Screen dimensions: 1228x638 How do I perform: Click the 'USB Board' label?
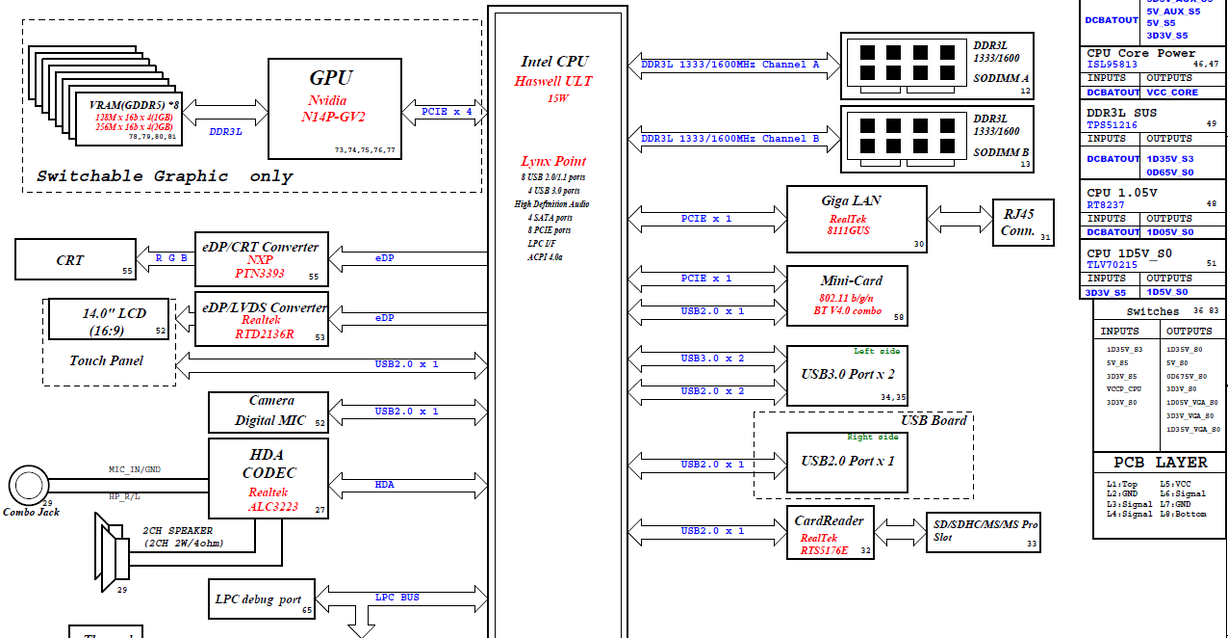click(934, 420)
